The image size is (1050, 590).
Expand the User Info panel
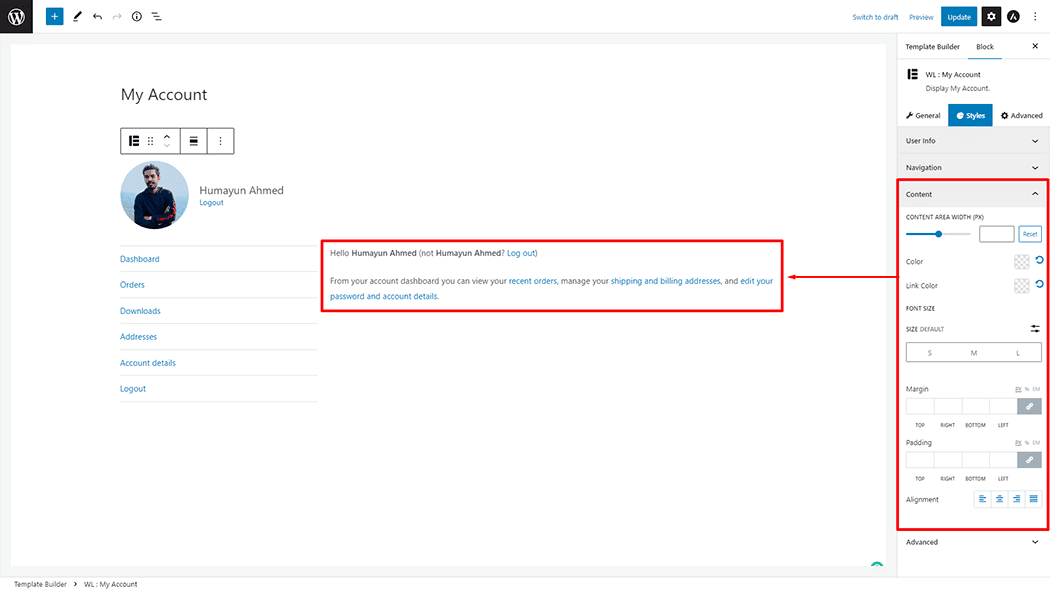(972, 141)
